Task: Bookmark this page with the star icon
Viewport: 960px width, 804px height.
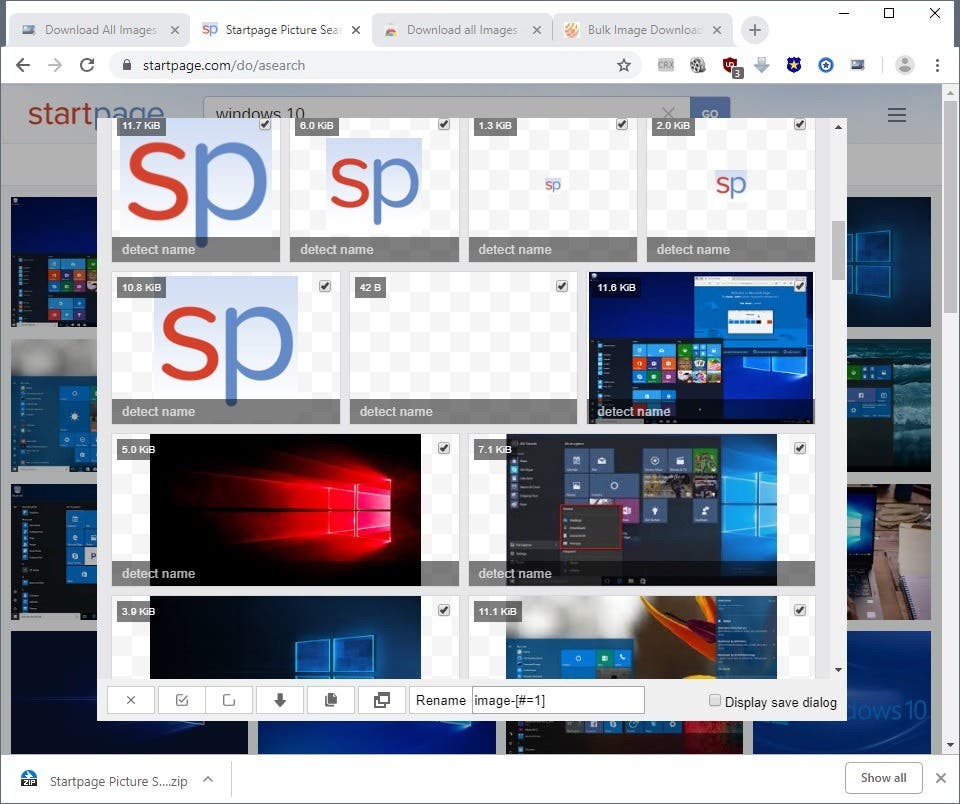Action: pyautogui.click(x=623, y=65)
